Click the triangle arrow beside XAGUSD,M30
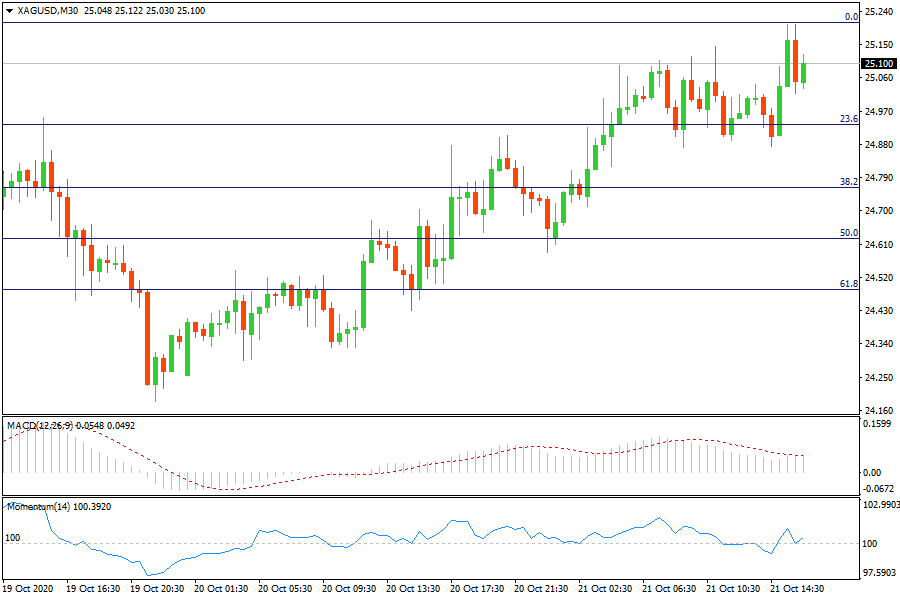The height and width of the screenshot is (600, 900). click(x=10, y=11)
